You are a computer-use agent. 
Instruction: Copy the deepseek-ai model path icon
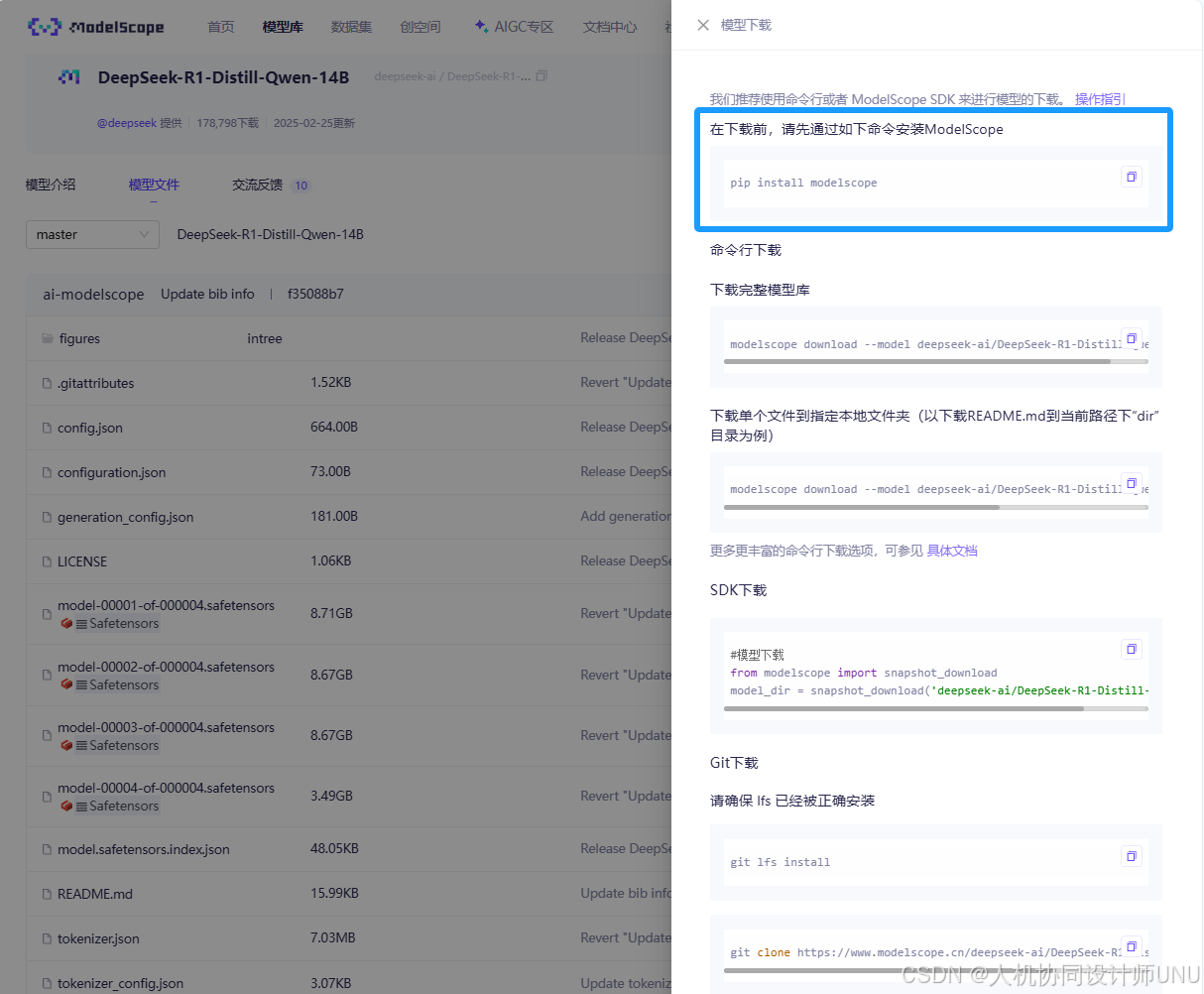click(542, 76)
